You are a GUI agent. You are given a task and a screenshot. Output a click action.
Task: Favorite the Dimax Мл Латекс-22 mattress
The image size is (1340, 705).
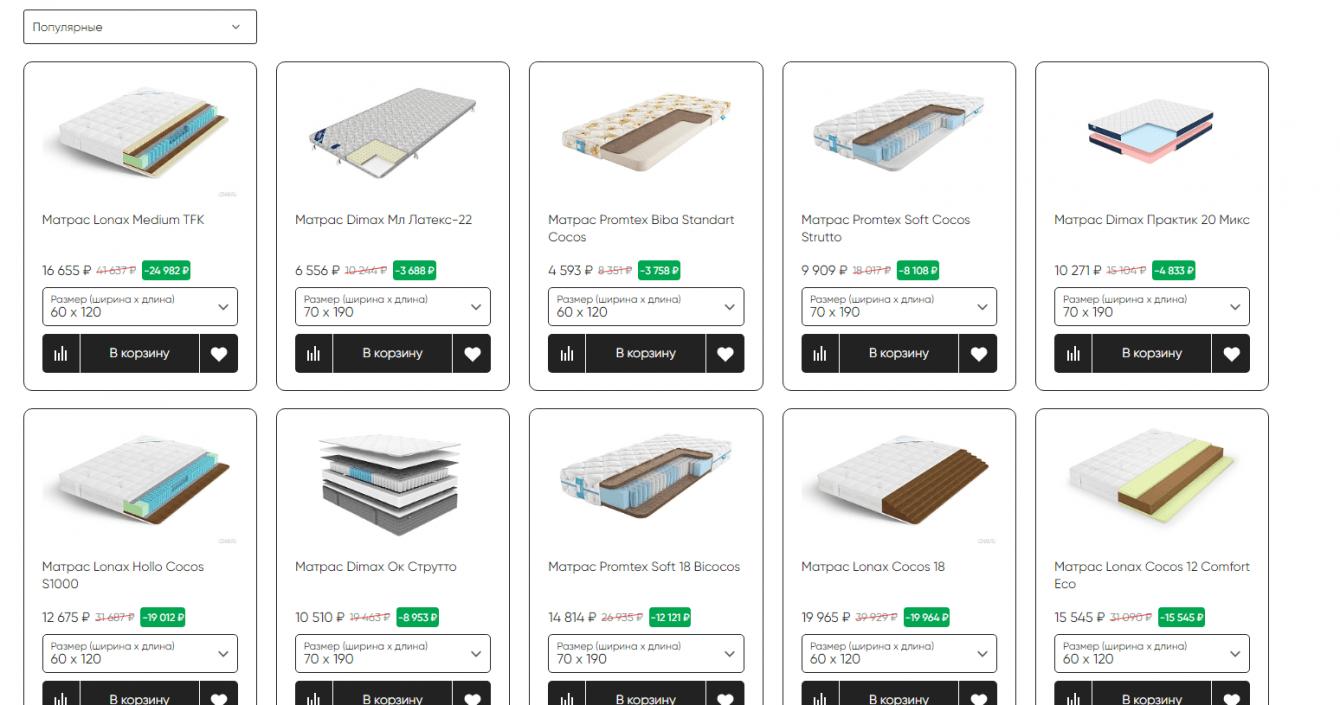[472, 353]
